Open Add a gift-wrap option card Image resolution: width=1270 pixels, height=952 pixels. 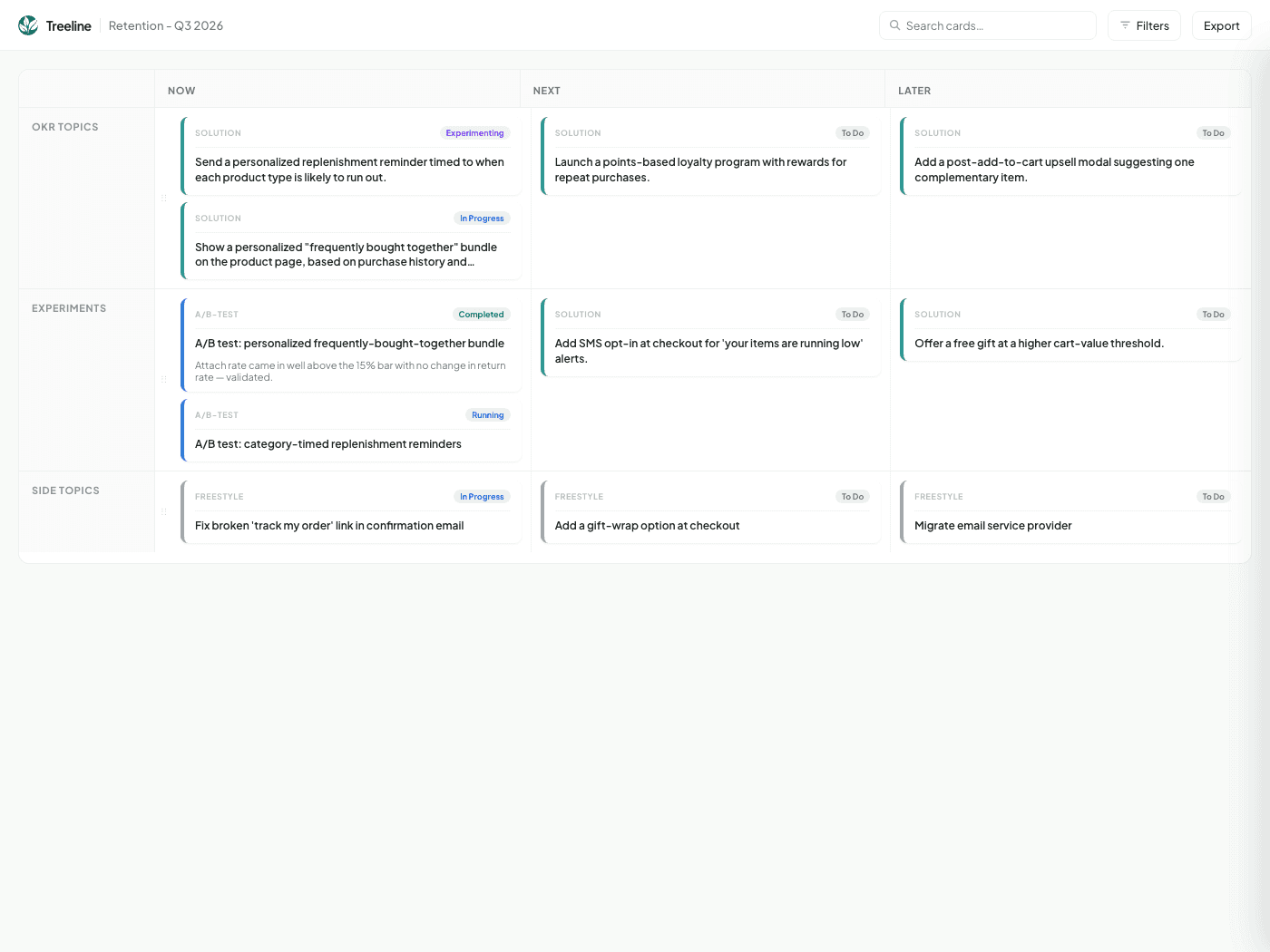coord(711,512)
